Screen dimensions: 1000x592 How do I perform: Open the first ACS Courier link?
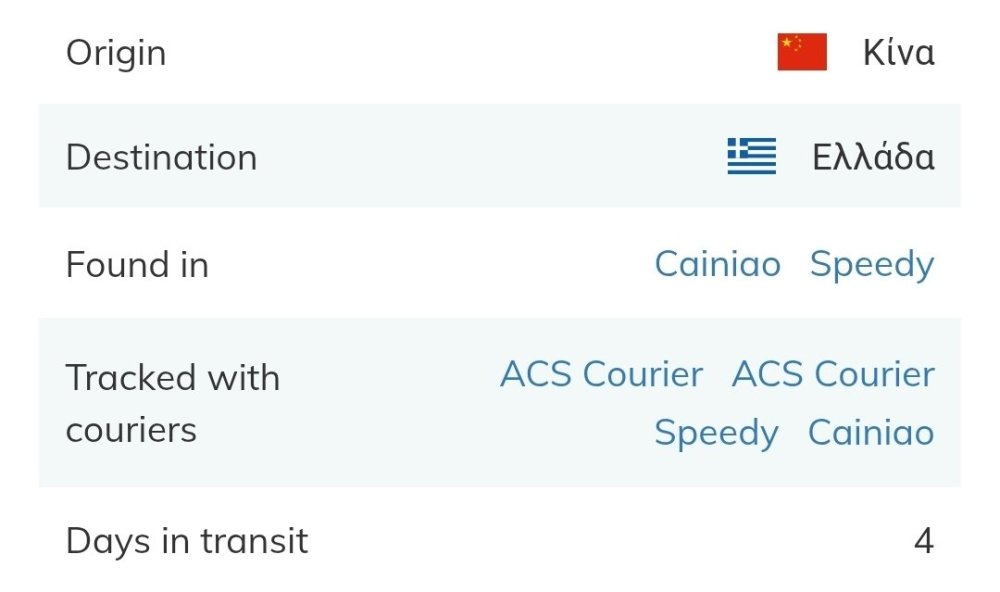pos(601,374)
